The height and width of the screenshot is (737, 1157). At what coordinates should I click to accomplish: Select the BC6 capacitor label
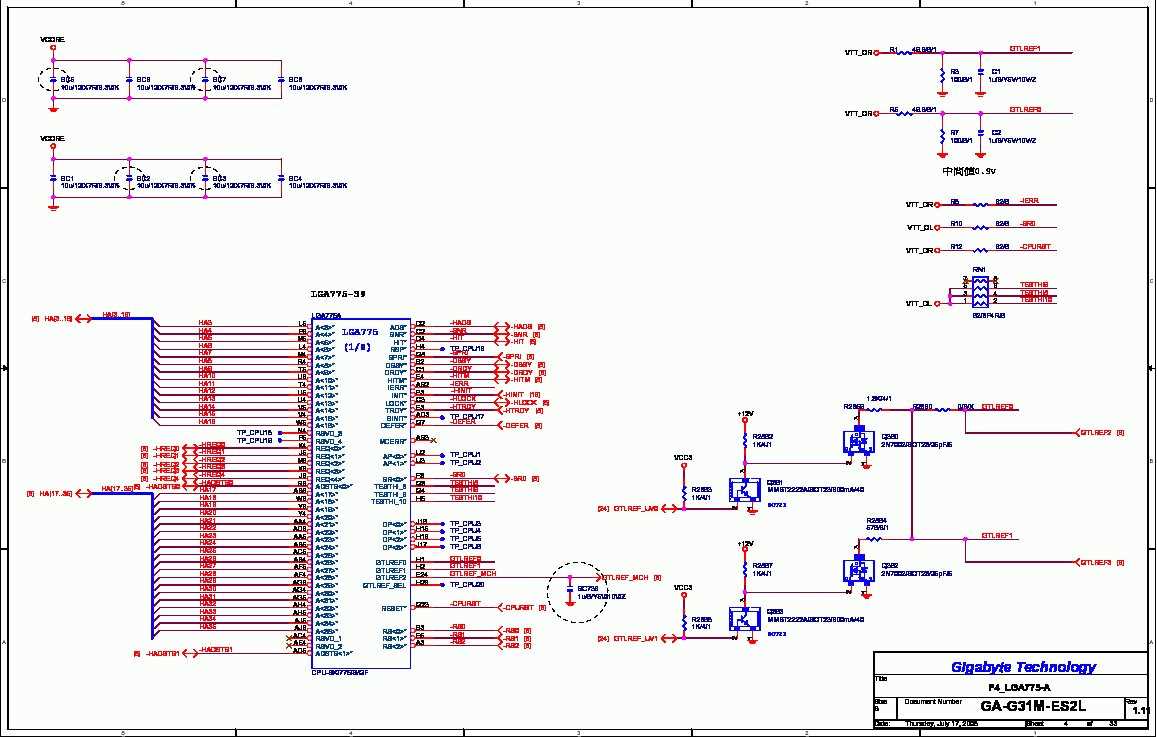(143, 79)
